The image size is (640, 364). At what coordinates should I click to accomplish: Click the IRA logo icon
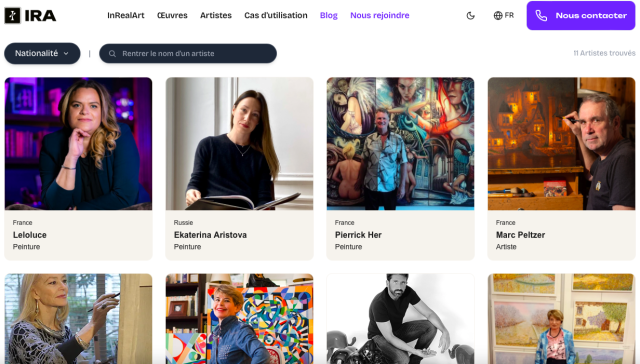click(12, 16)
